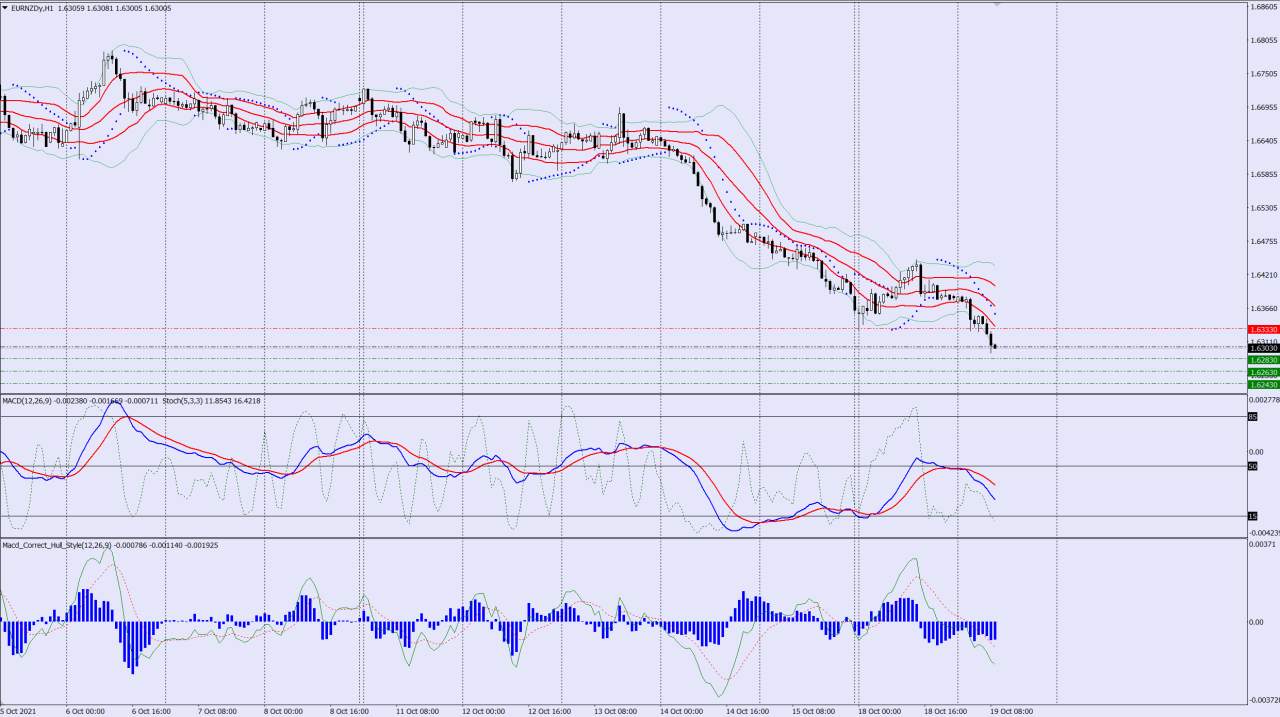Viewport: 1280px width, 717px height.
Task: Click the 18 Oct 16:00 time label
Action: pos(946,711)
